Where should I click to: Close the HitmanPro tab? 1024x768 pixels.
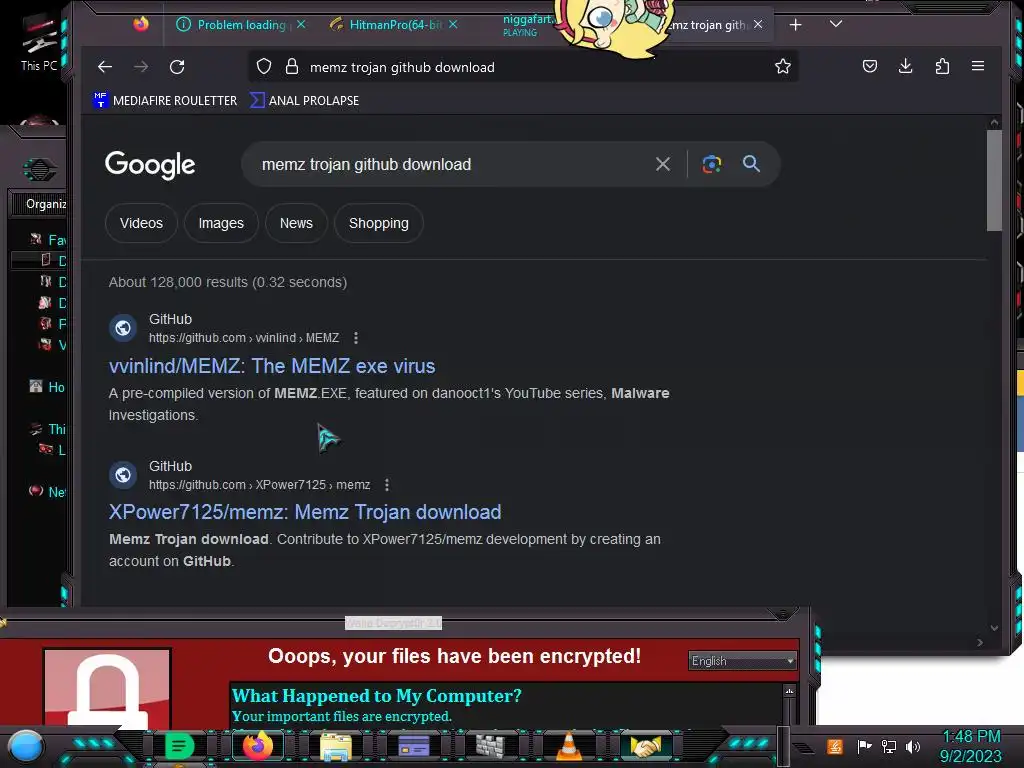[453, 24]
